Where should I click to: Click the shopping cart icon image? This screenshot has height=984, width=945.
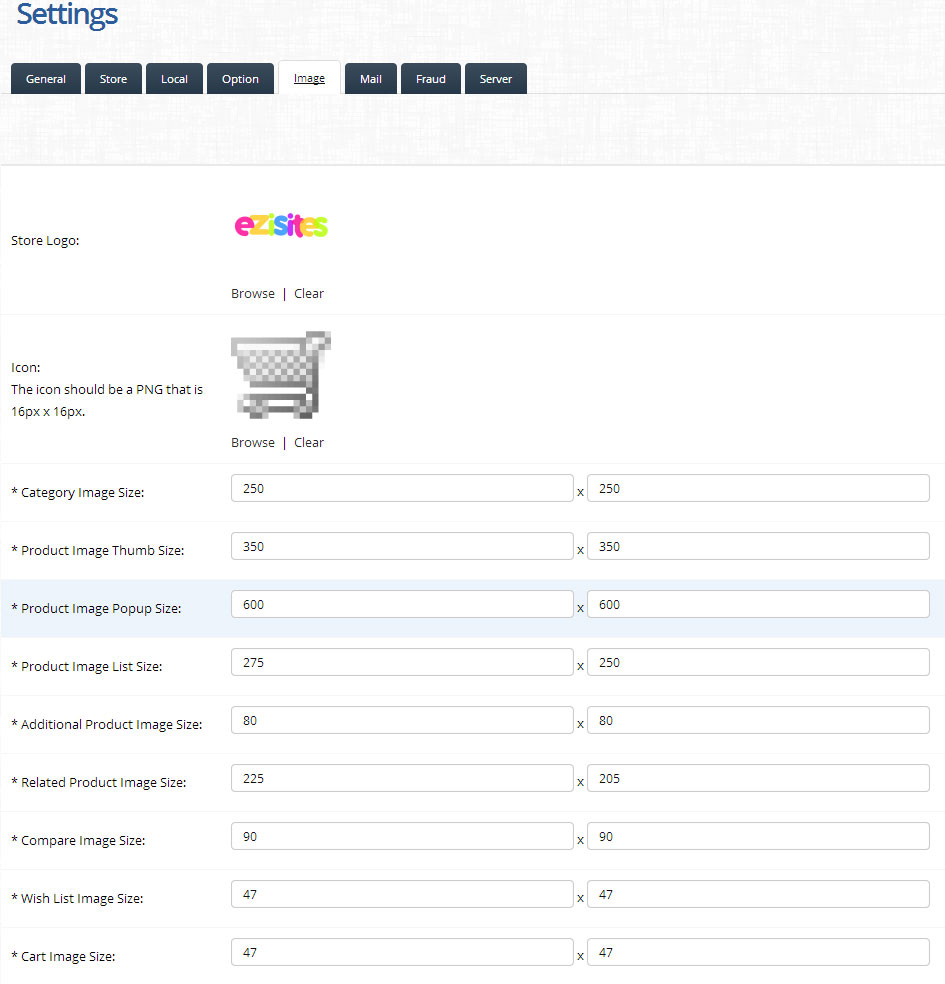point(280,375)
